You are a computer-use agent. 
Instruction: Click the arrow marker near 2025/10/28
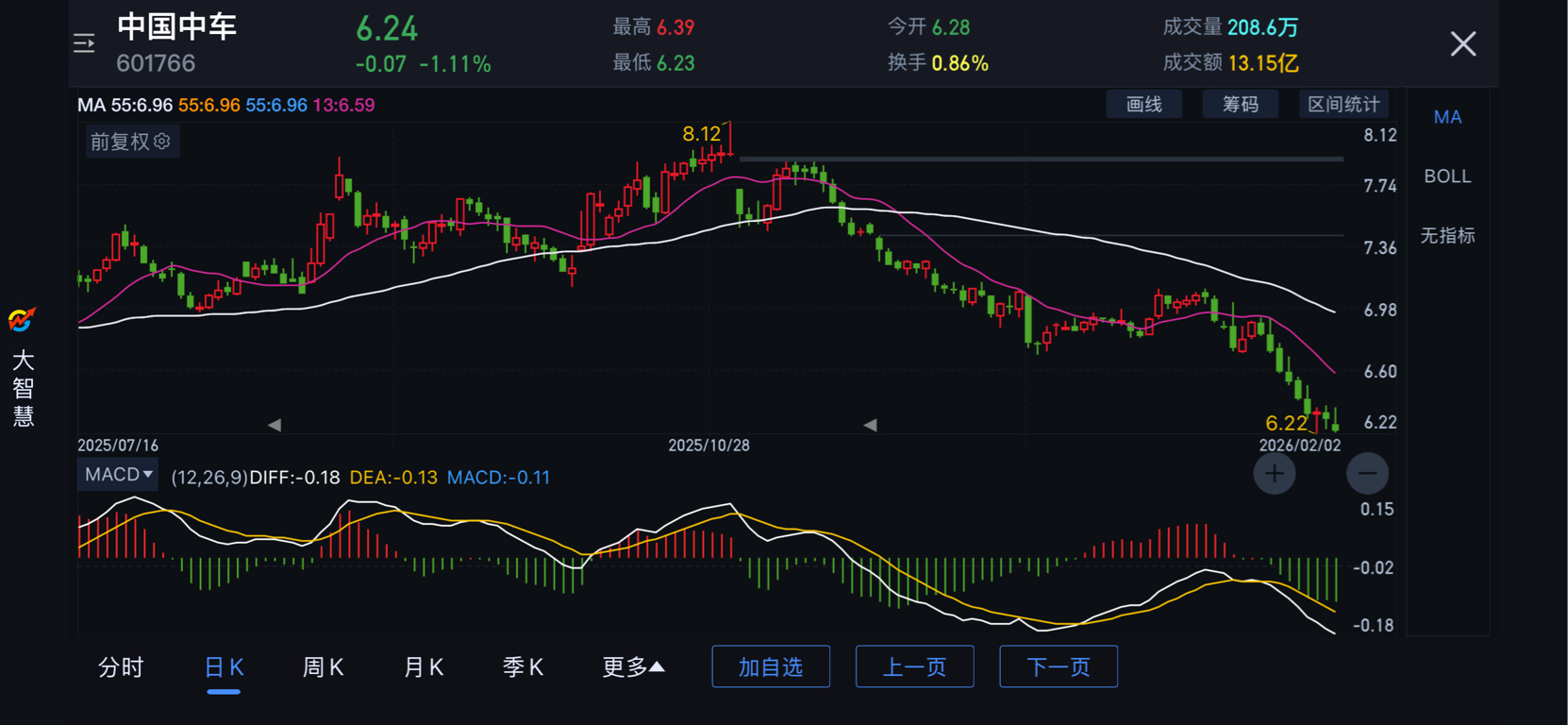pos(870,426)
